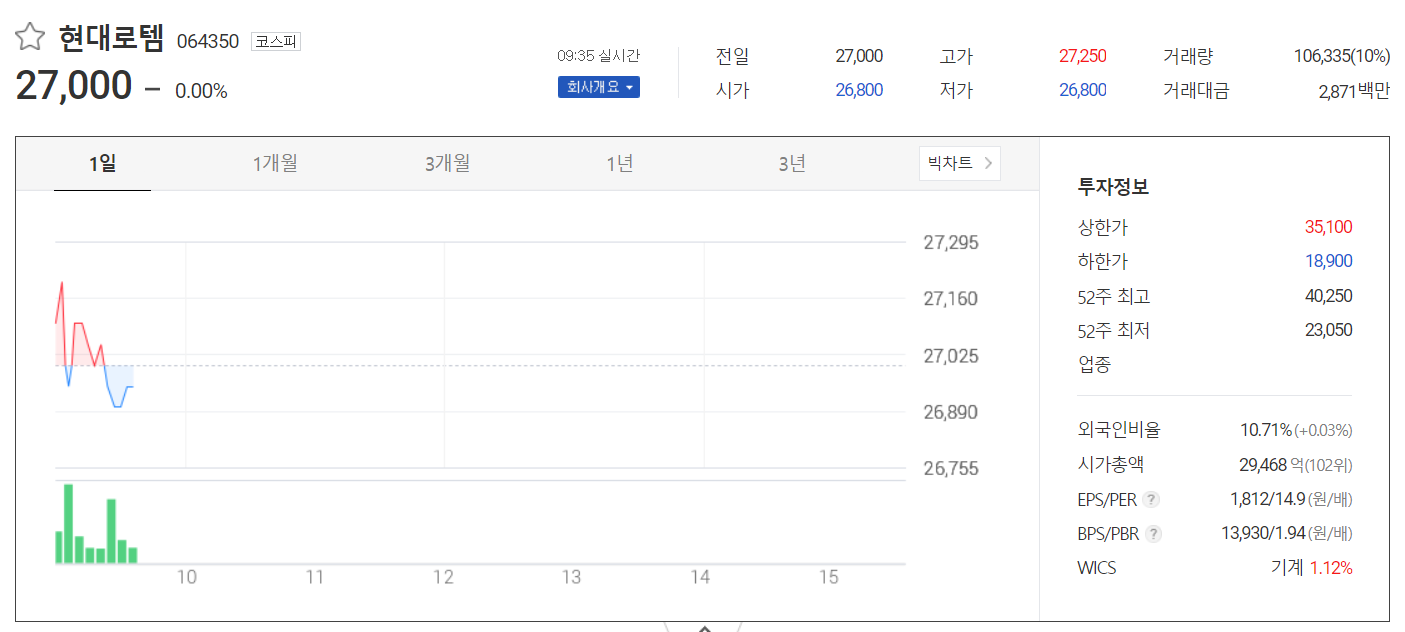Click the 15 o'clock x-axis label
The height and width of the screenshot is (632, 1405).
[828, 577]
